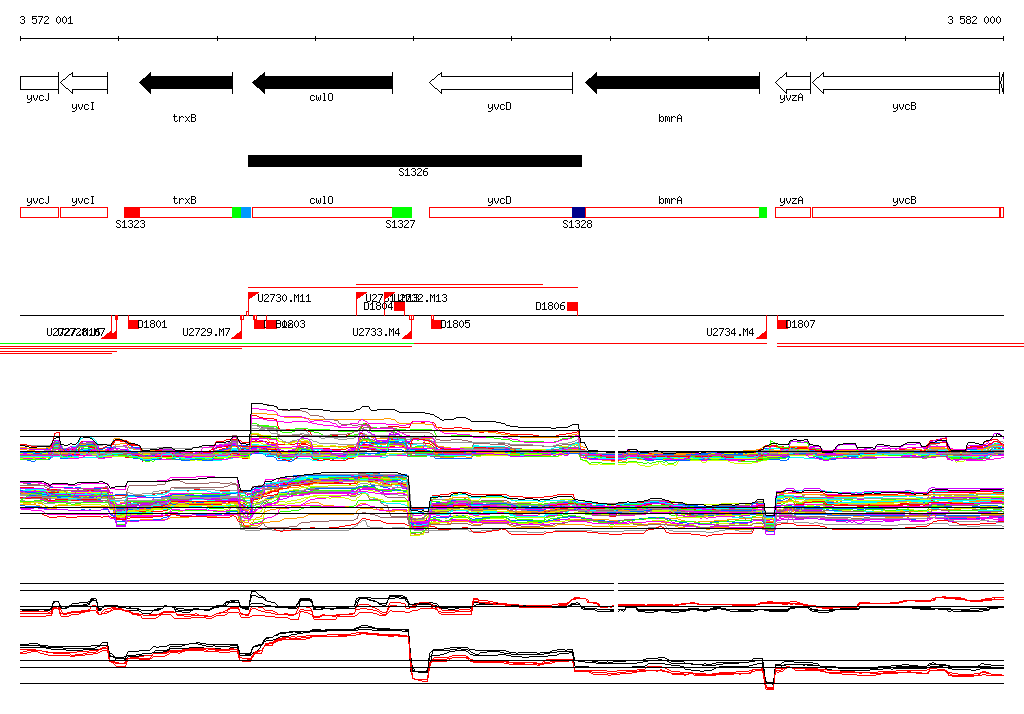Screen dimensions: 1024x714
Task: Click the red triangle marker at U2730.M11
Action: click(252, 297)
